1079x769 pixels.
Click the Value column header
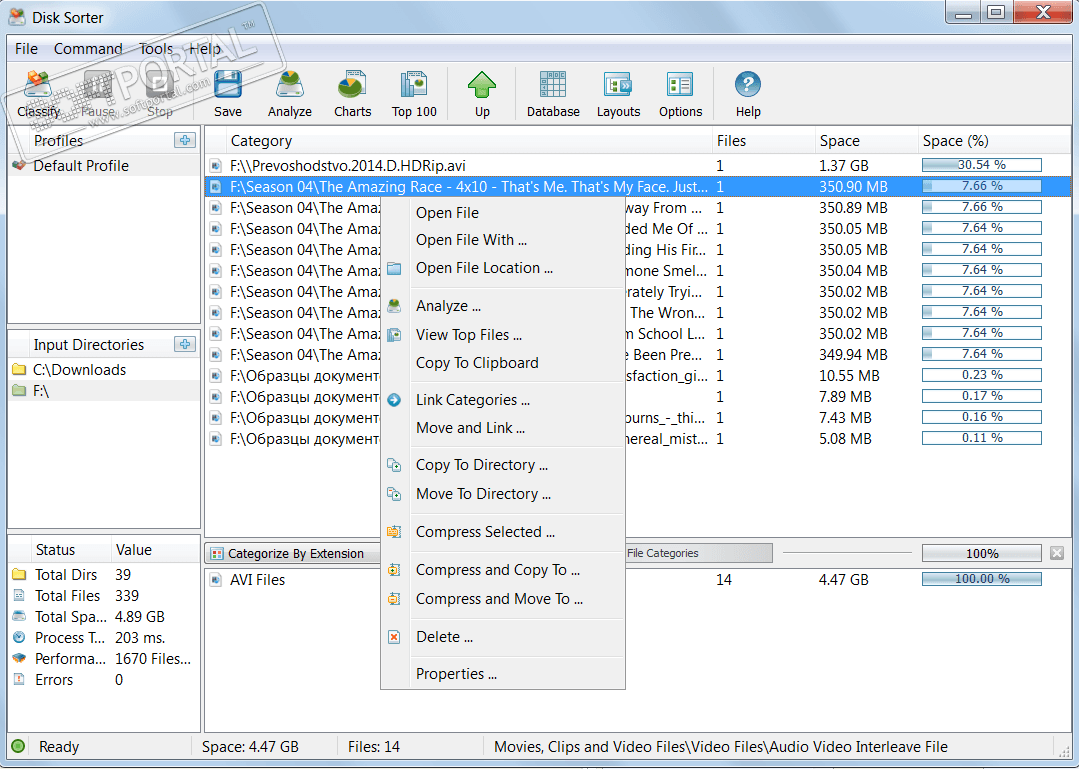point(155,550)
